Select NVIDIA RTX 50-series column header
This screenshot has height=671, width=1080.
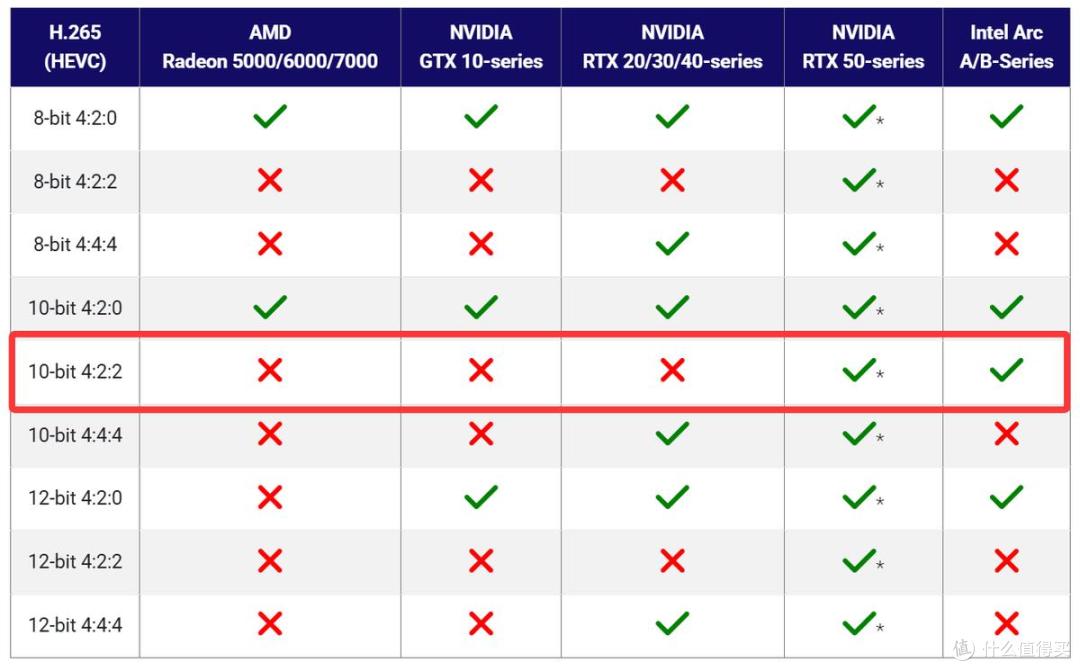(x=863, y=47)
